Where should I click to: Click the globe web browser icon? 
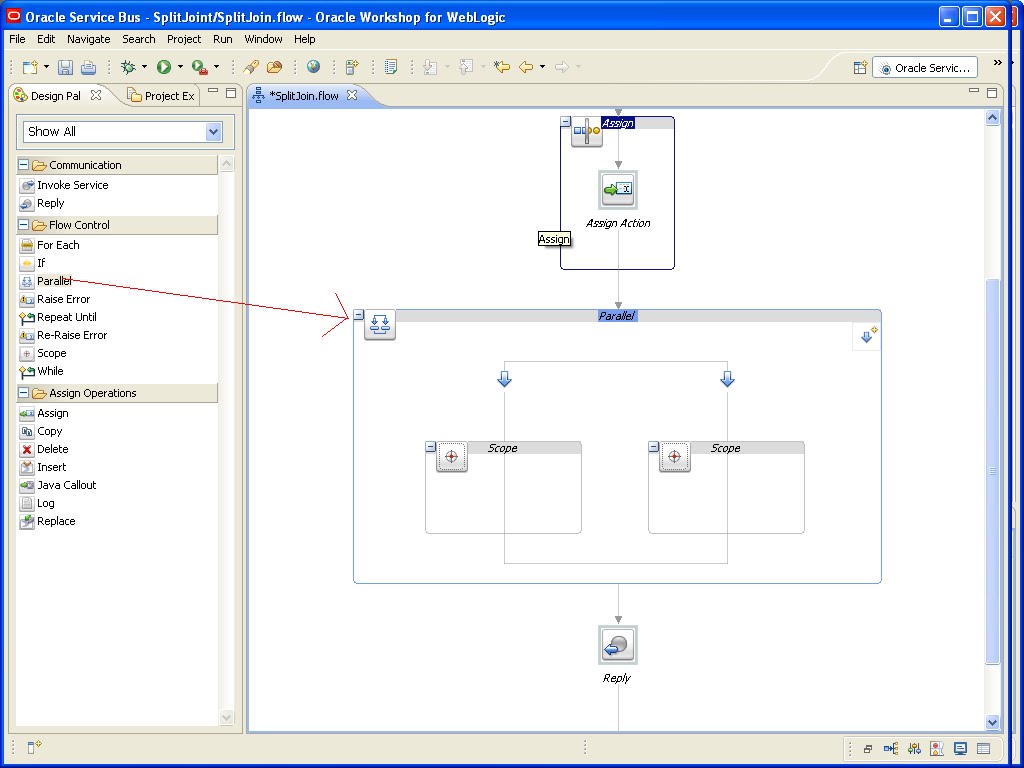313,67
